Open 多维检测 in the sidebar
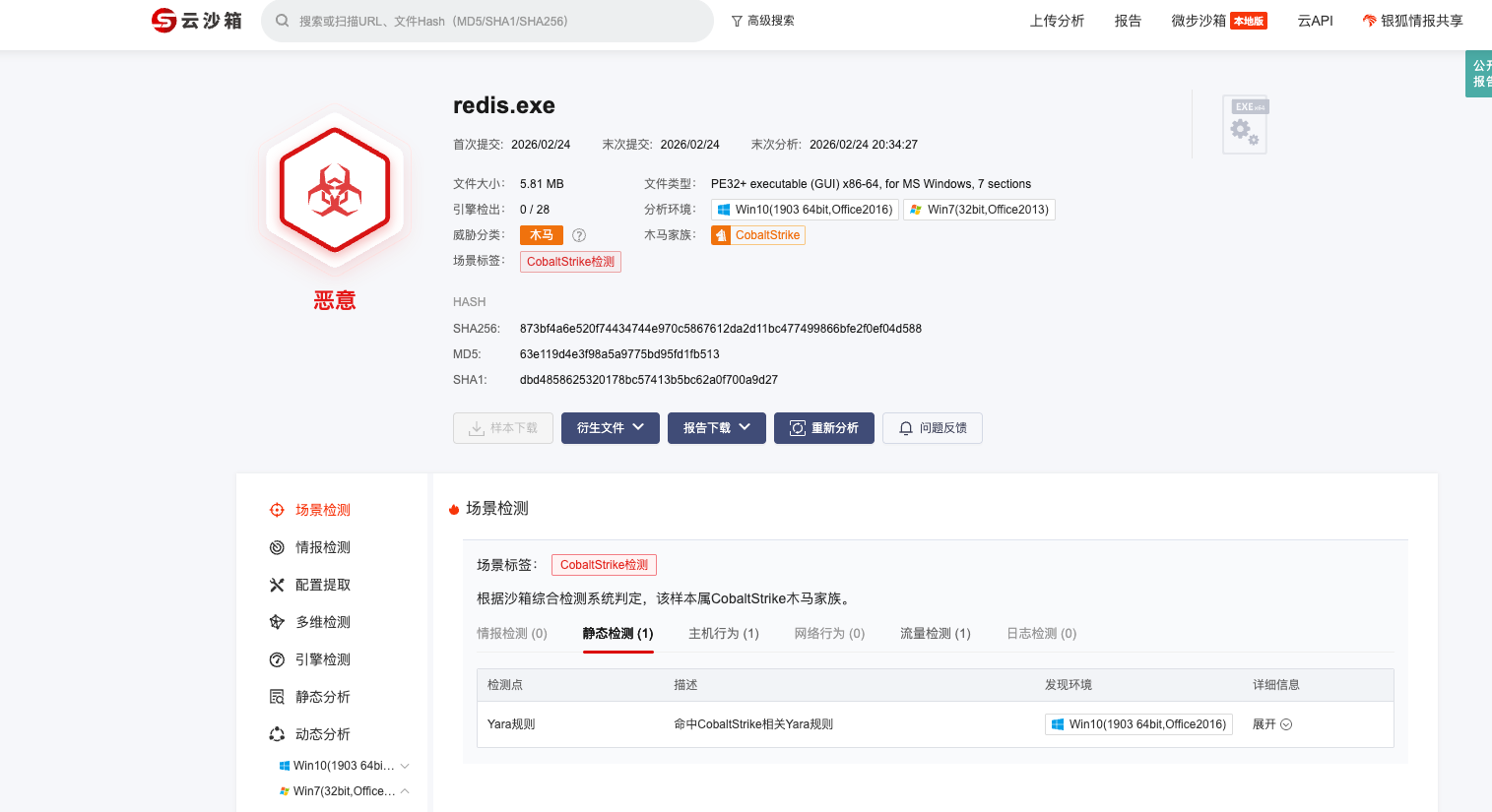 323,622
